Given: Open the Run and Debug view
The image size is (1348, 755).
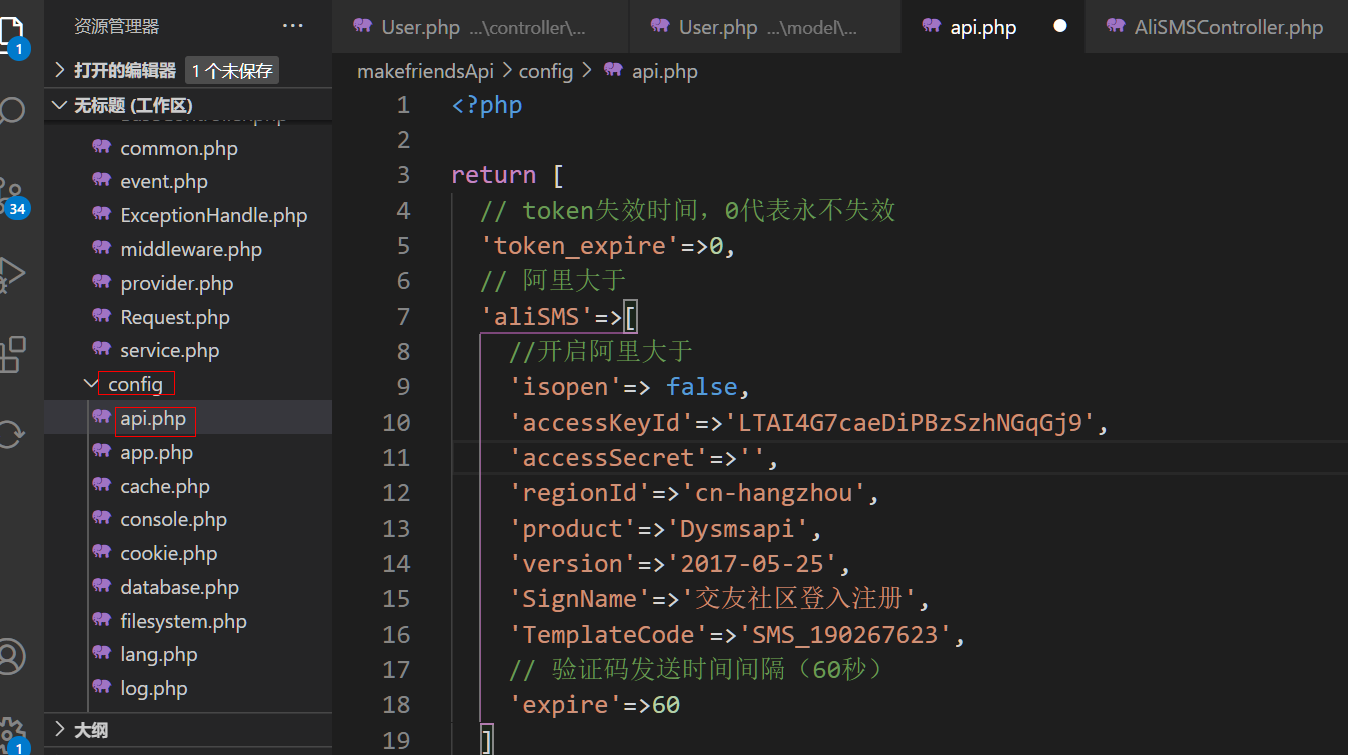Looking at the screenshot, I should pos(11,273).
